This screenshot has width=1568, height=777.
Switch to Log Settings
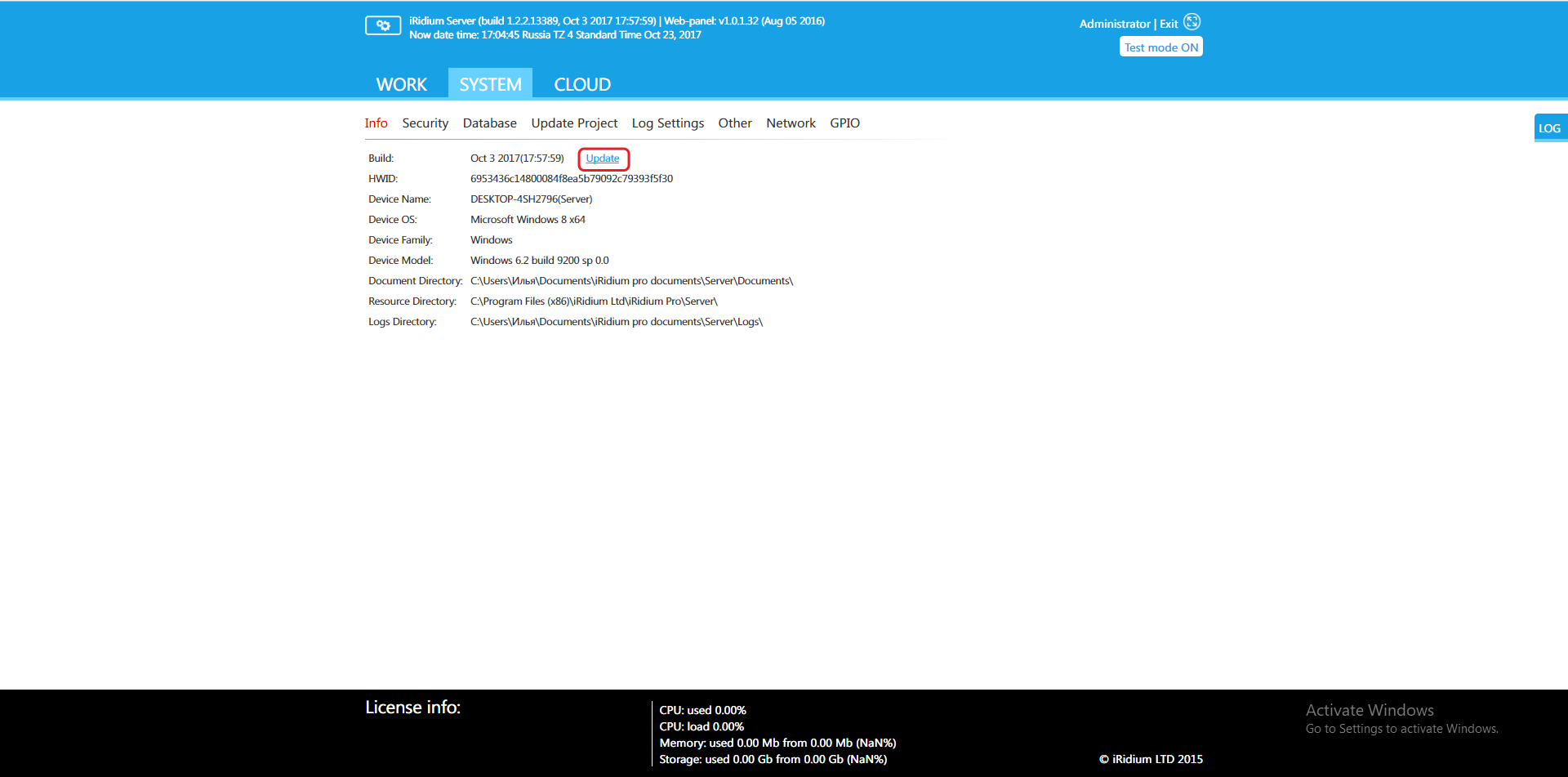[x=667, y=123]
